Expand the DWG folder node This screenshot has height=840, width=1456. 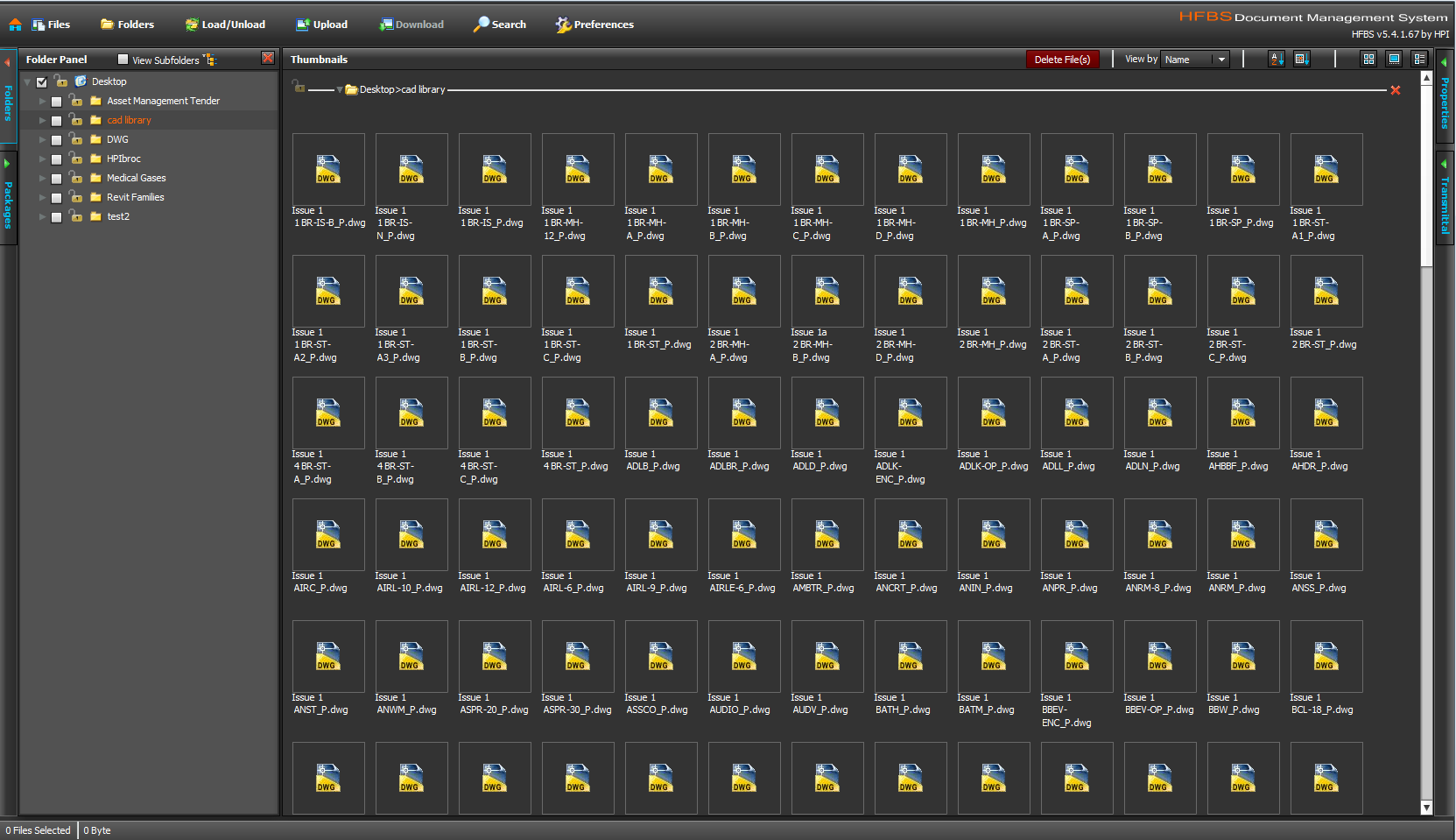coord(42,139)
